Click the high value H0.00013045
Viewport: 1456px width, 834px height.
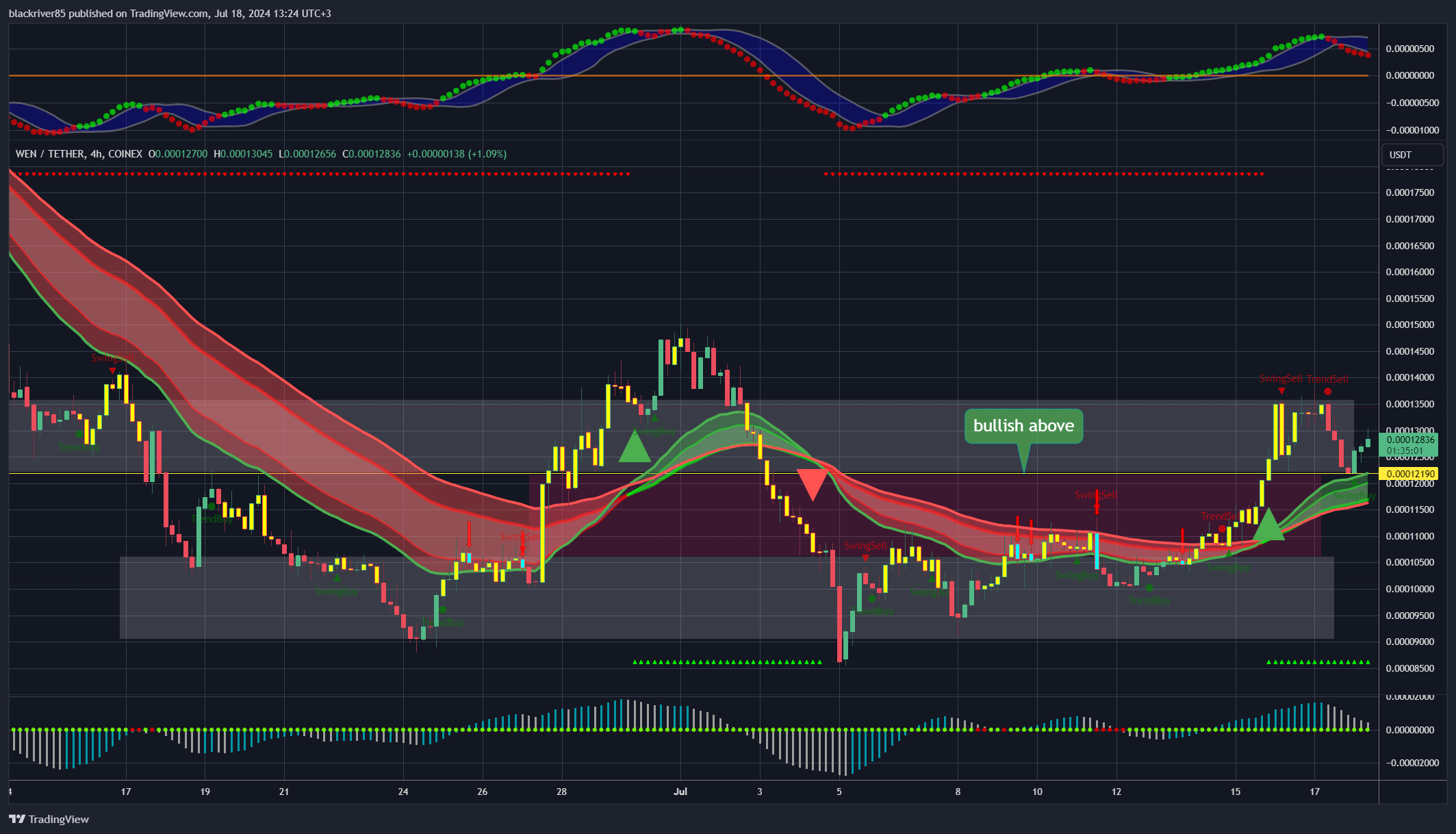pos(243,154)
